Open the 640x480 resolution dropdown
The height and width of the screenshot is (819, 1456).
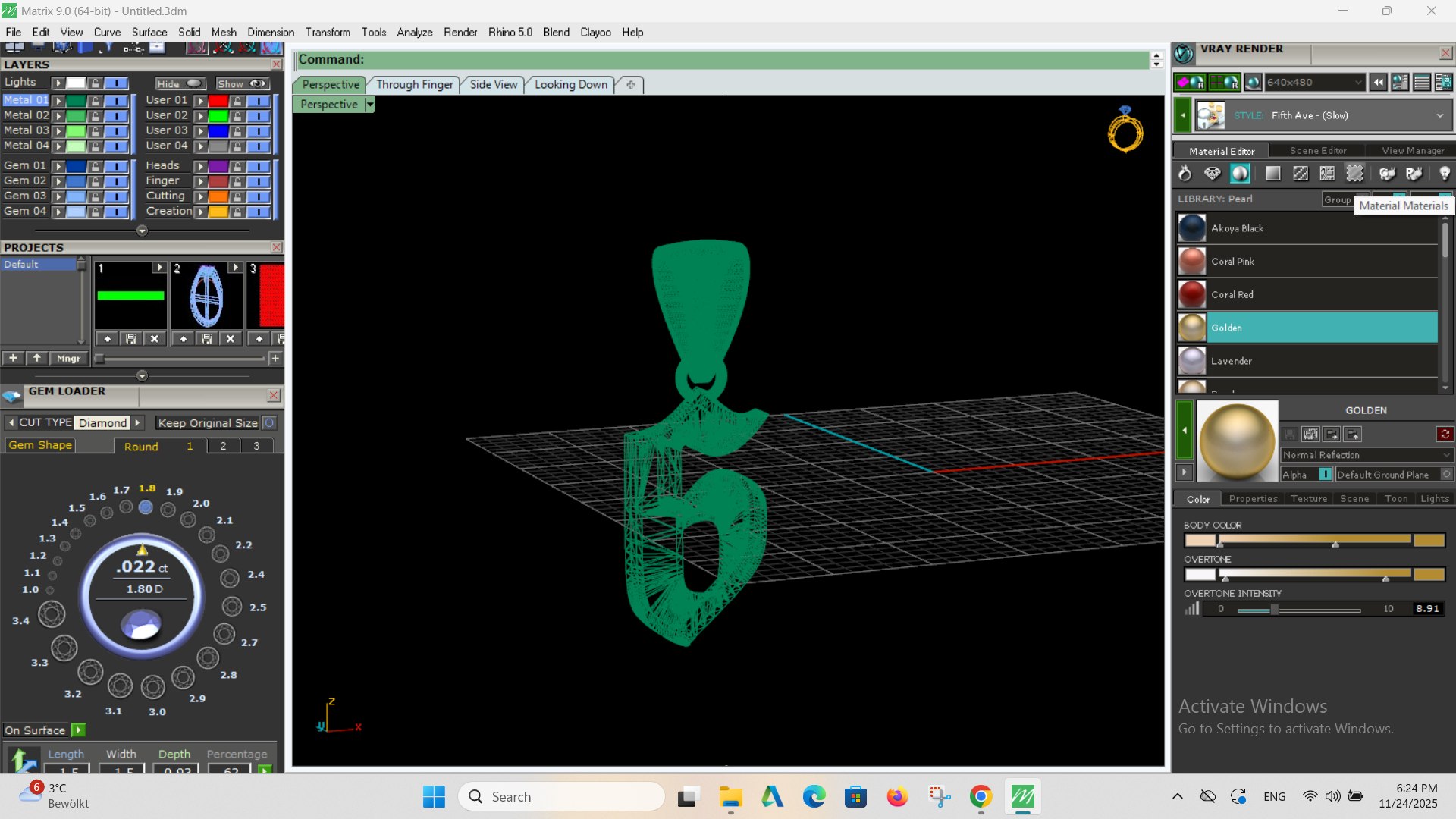(1316, 82)
